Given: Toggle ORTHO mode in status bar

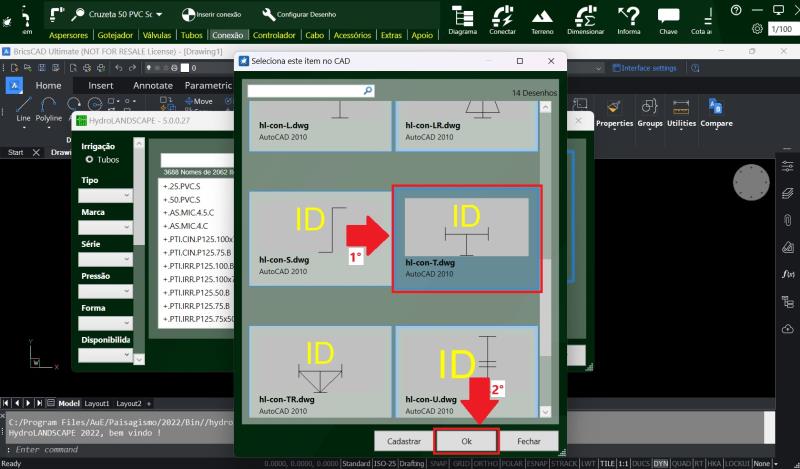Looking at the screenshot, I should (x=484, y=464).
